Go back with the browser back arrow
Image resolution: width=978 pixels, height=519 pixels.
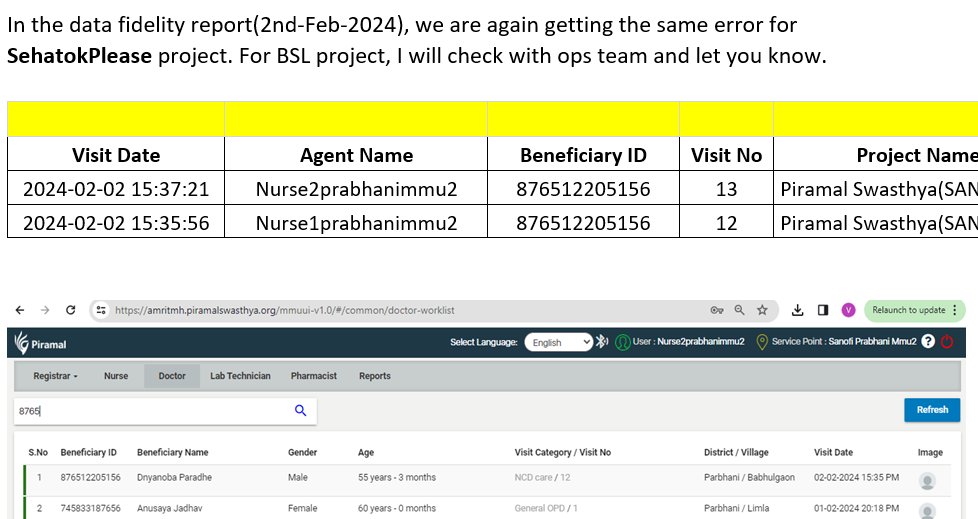[x=20, y=310]
